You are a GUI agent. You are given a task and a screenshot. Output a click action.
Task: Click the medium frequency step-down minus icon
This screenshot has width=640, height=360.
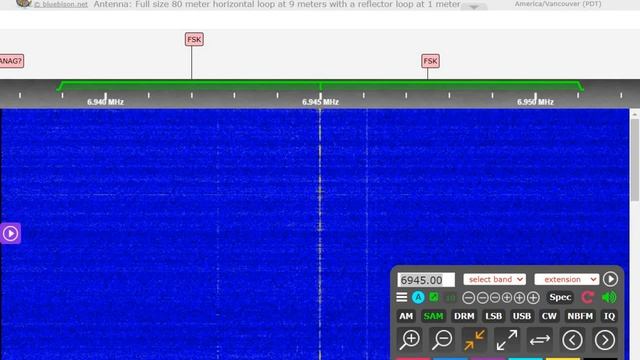coord(482,298)
